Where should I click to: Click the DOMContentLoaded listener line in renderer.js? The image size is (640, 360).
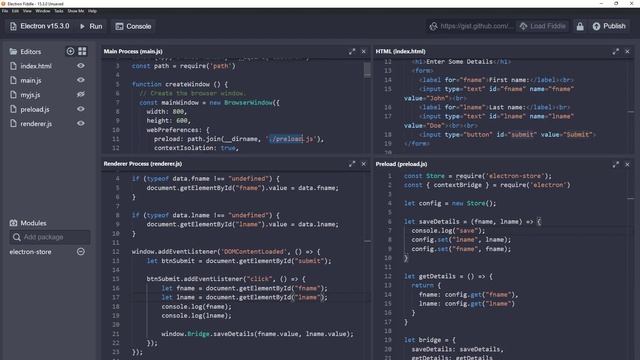click(226, 252)
